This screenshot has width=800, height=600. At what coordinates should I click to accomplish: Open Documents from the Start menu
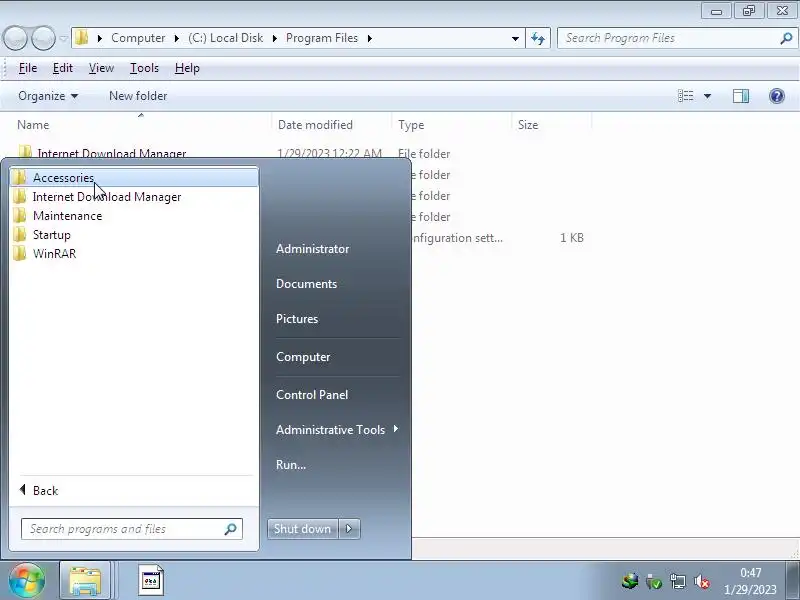307,284
